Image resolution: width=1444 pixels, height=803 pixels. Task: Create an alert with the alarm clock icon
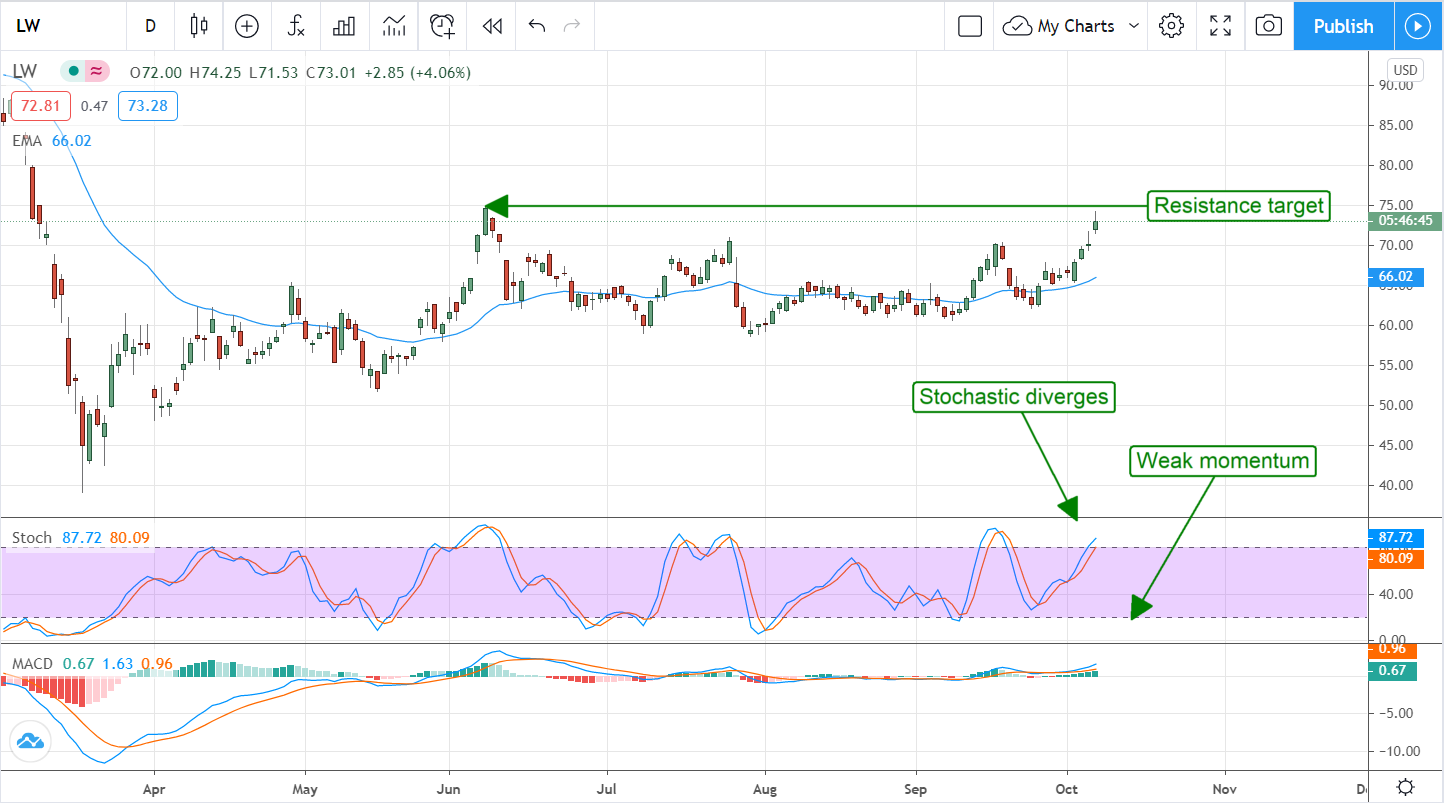point(442,26)
